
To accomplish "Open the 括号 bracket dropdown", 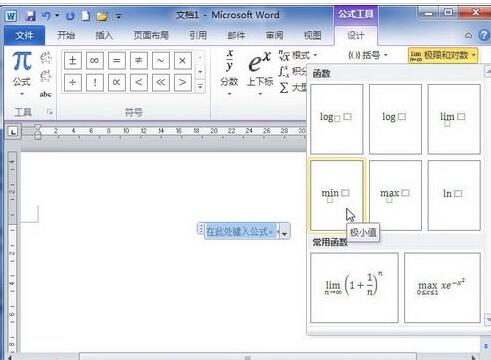I will (368, 55).
